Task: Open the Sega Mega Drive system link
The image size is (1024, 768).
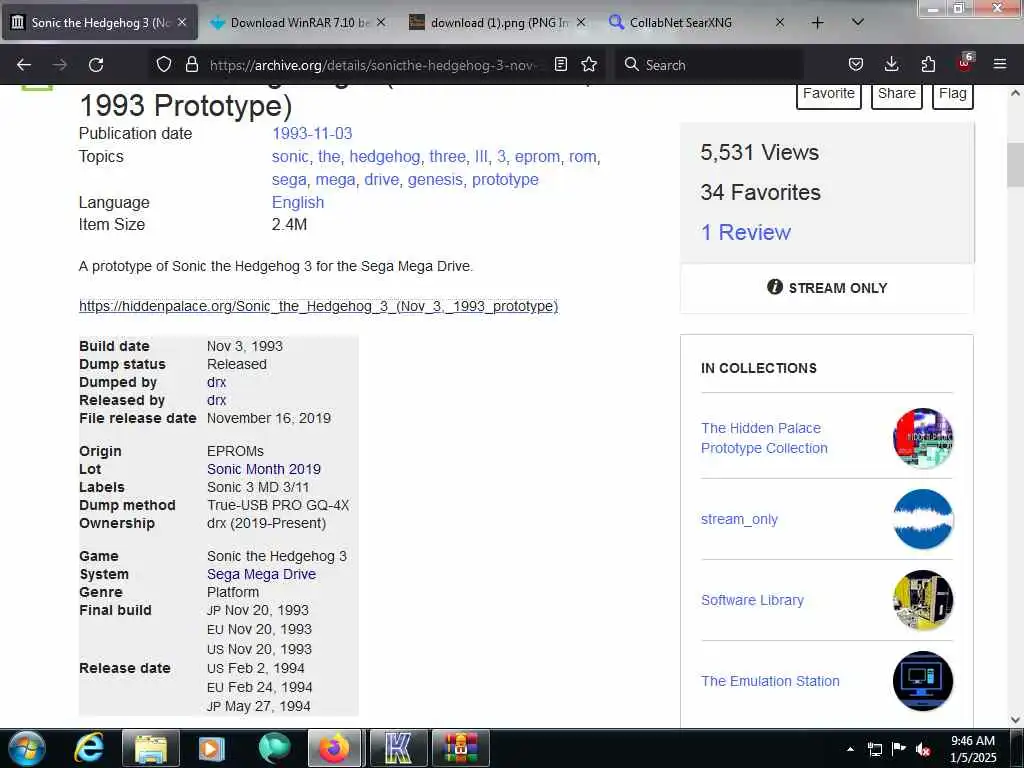Action: pyautogui.click(x=261, y=574)
